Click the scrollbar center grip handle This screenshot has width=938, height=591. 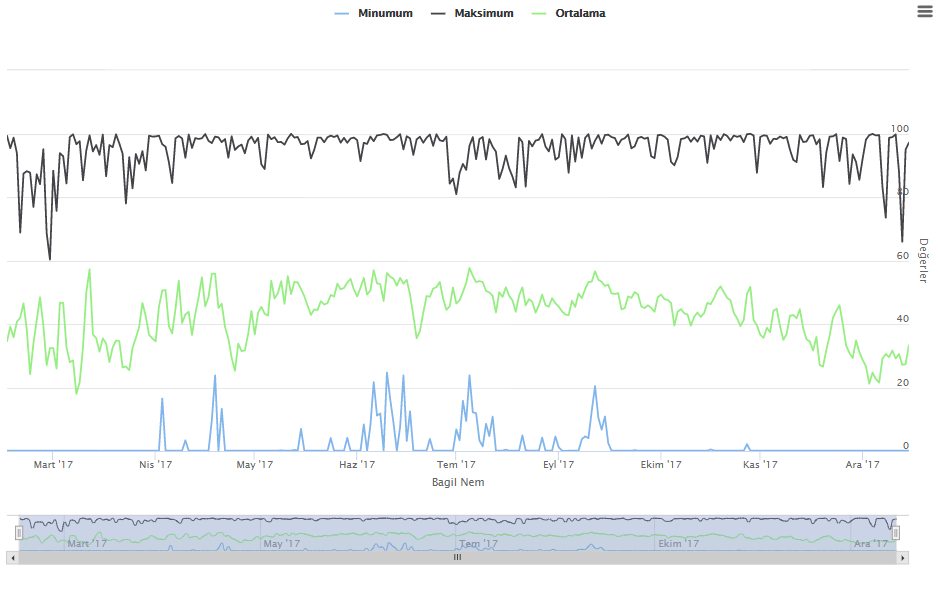[x=458, y=557]
